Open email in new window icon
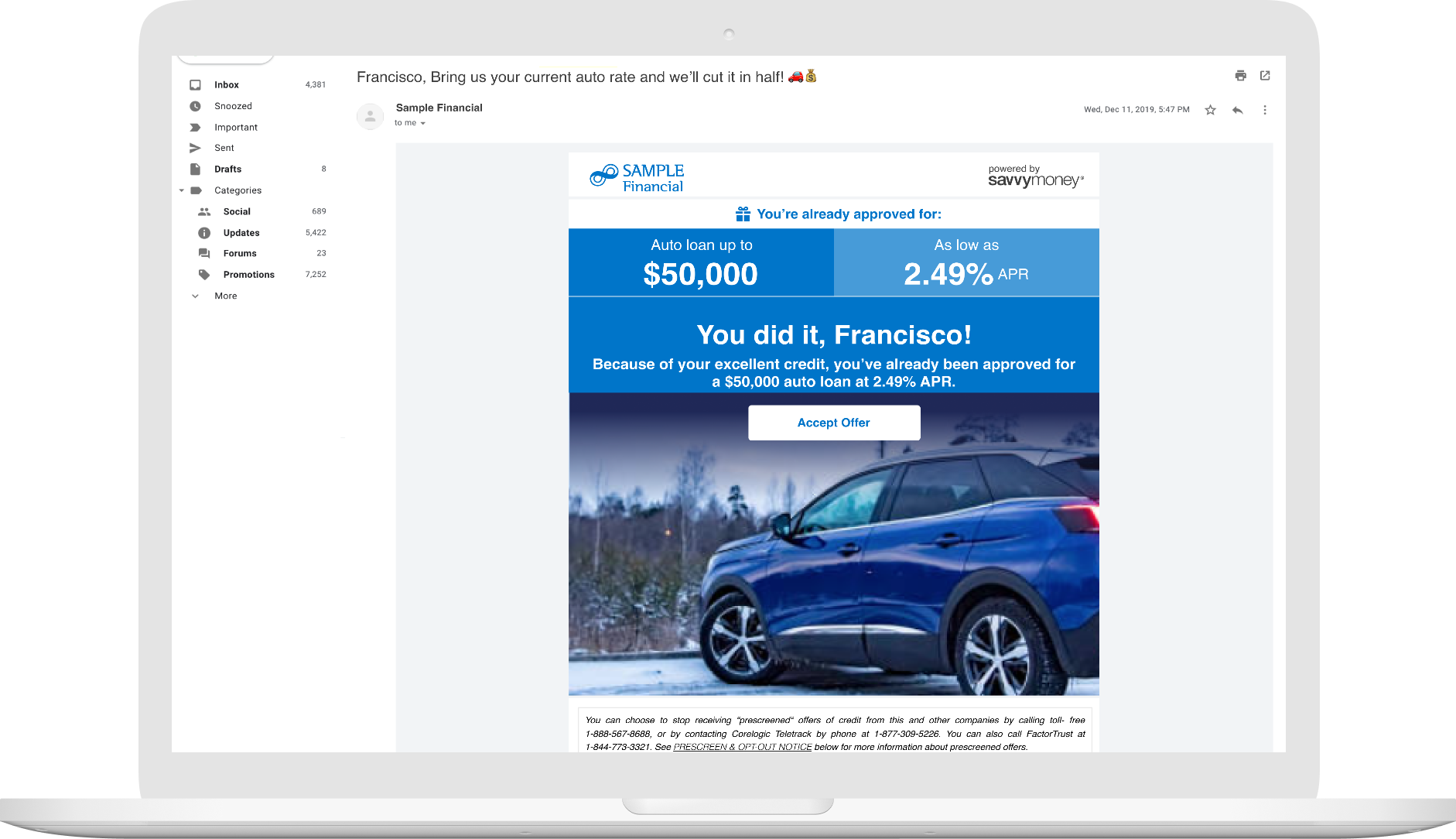The image size is (1456, 839). pyautogui.click(x=1265, y=76)
